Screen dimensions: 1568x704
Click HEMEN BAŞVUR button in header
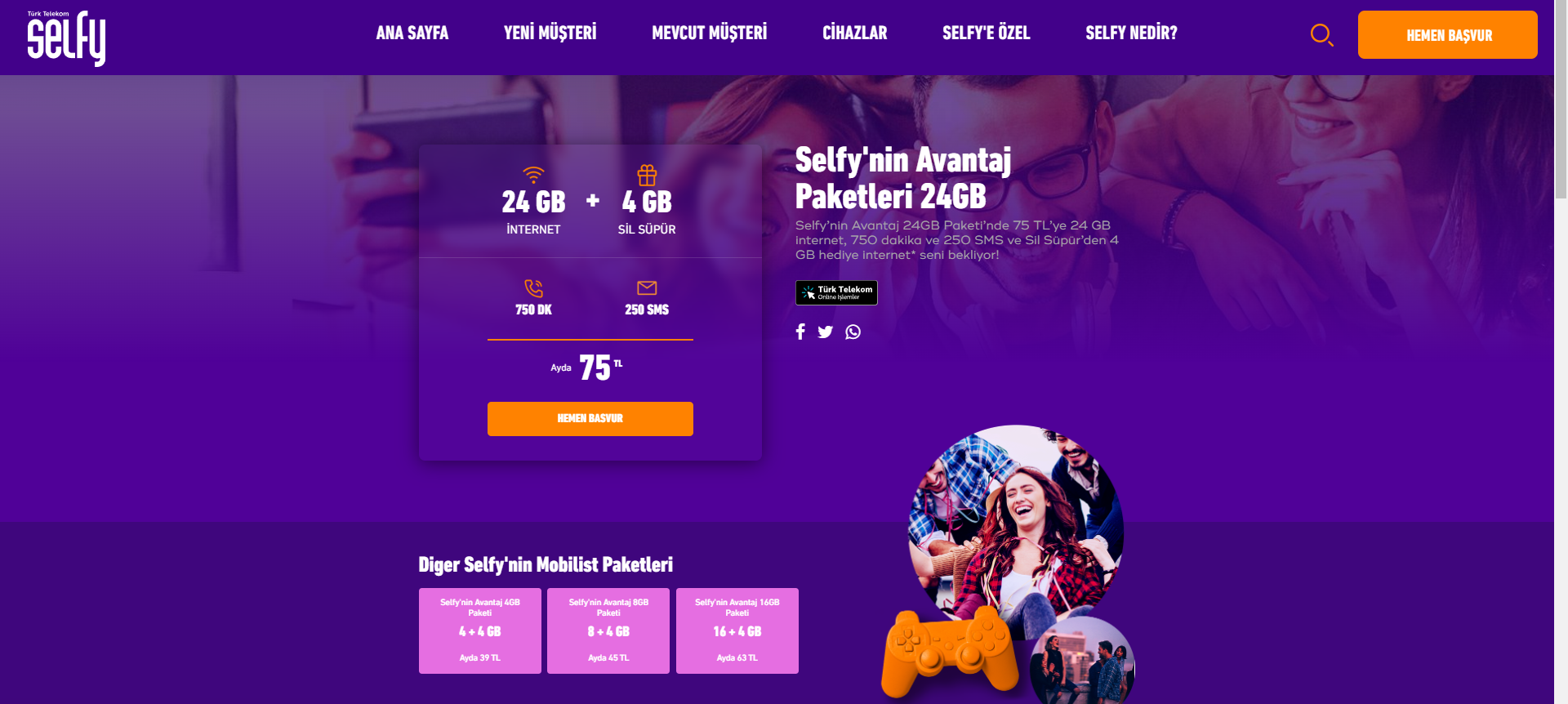click(x=1448, y=34)
